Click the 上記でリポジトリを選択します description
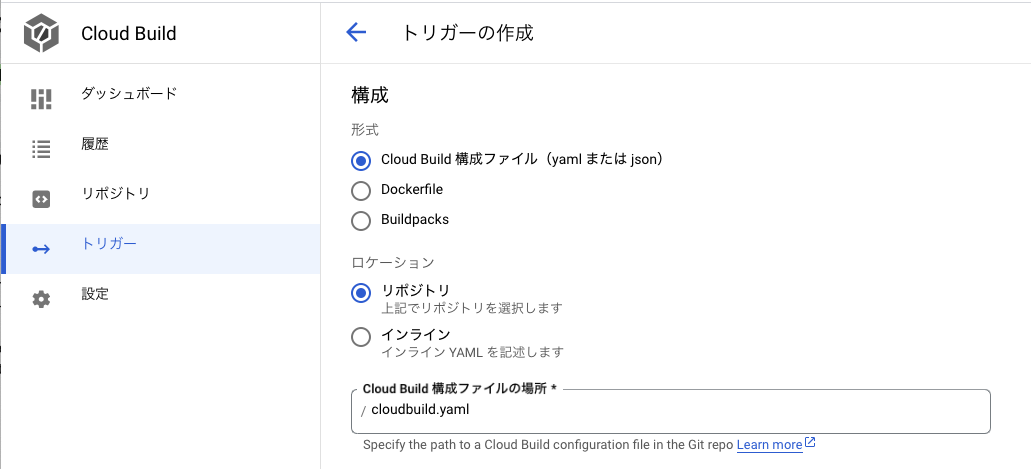This screenshot has width=1031, height=469. click(471, 308)
